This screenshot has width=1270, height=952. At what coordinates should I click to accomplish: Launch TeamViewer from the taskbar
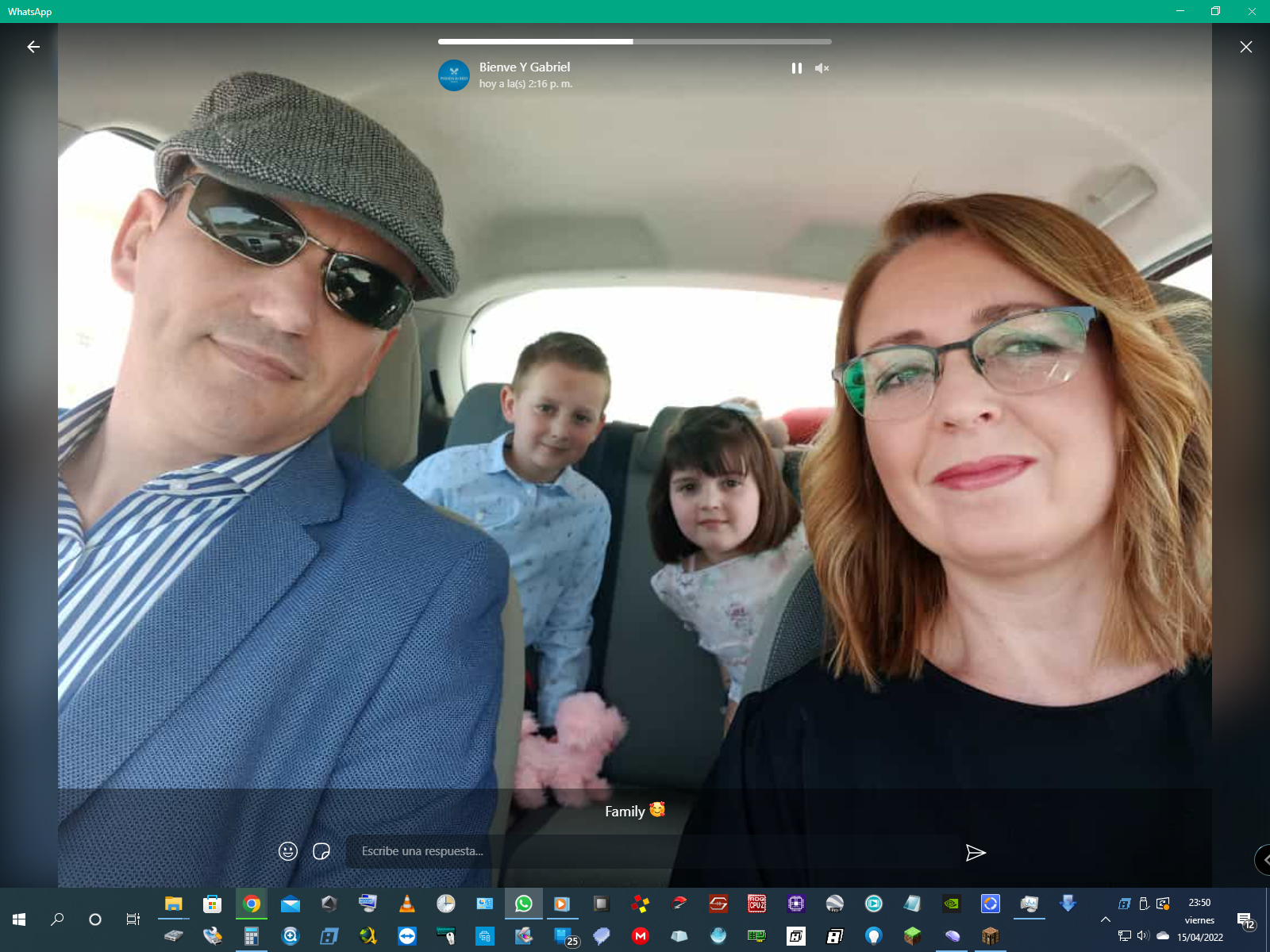(x=407, y=937)
